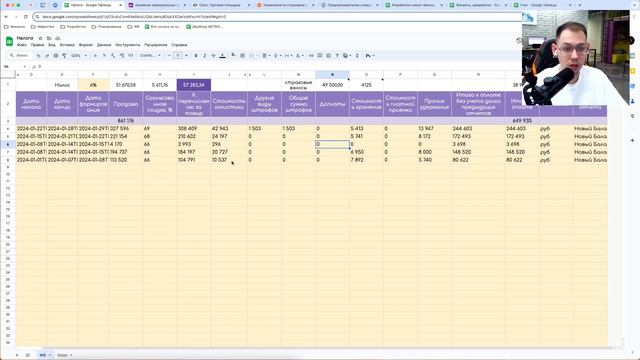Open the name box dropdown
Viewport: 640px width, 360px height.
(x=24, y=67)
